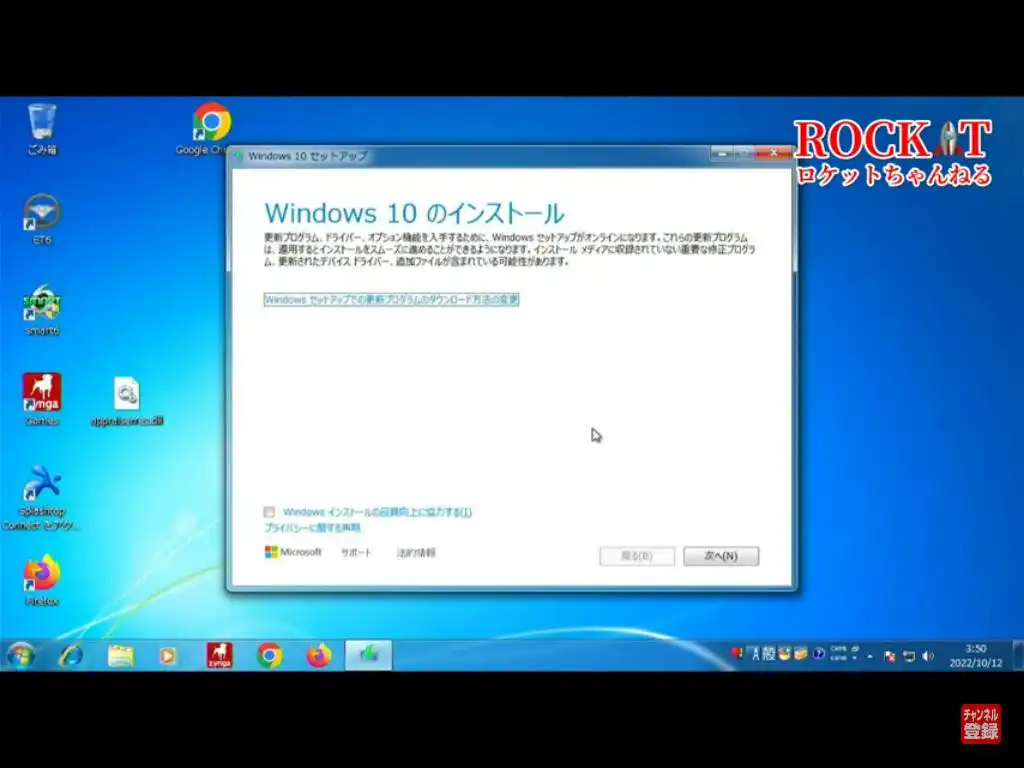
Task: Show hidden tray icons arrow
Action: point(870,656)
